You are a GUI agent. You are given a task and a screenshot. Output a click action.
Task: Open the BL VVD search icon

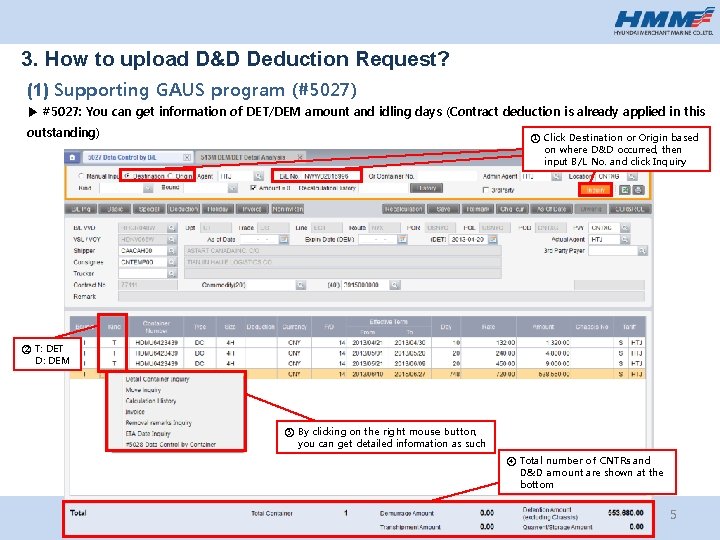[172, 228]
